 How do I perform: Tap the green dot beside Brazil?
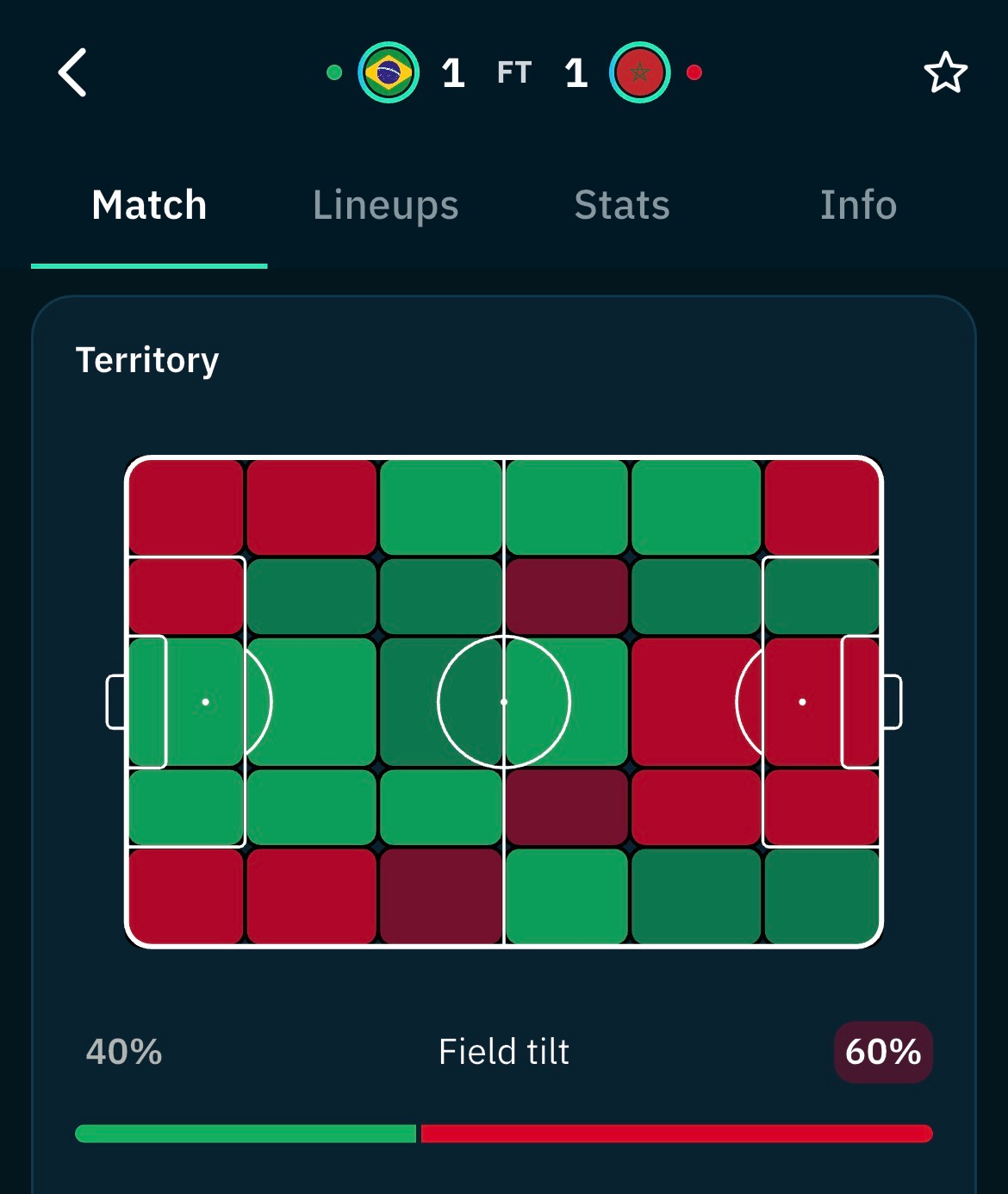(x=334, y=72)
